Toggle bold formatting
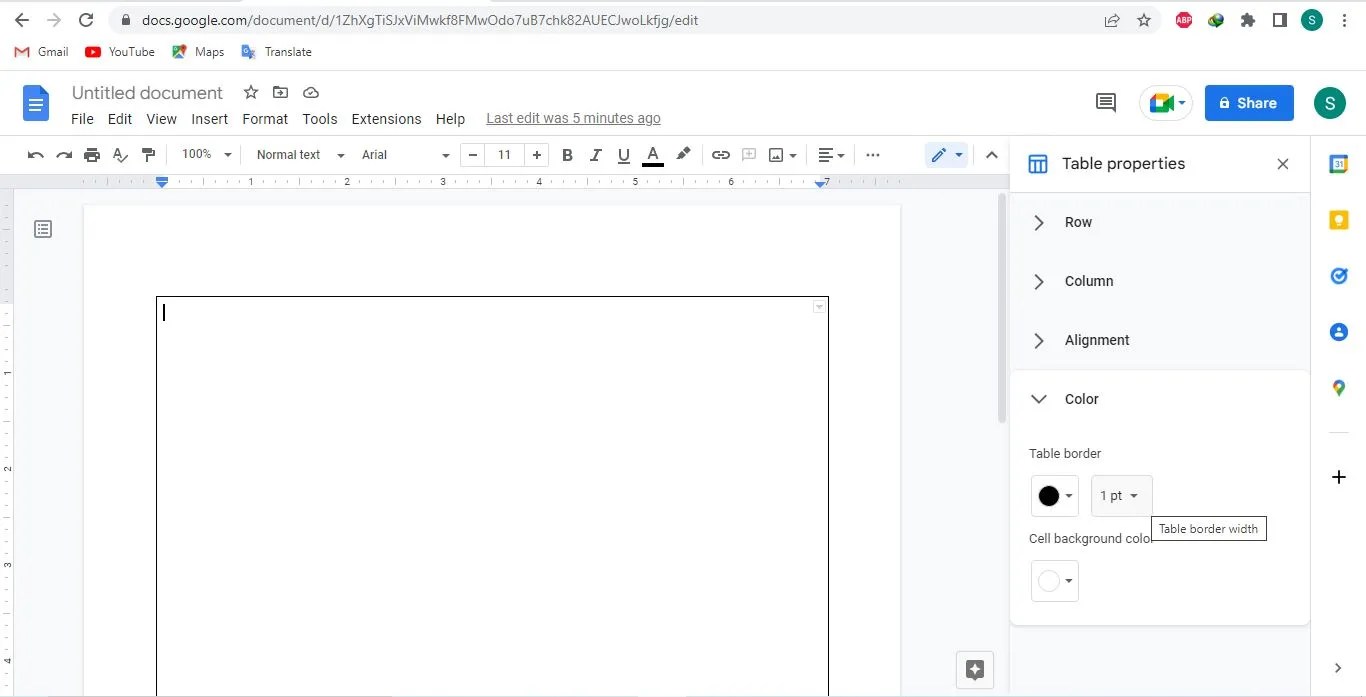This screenshot has width=1366, height=697. pos(567,155)
